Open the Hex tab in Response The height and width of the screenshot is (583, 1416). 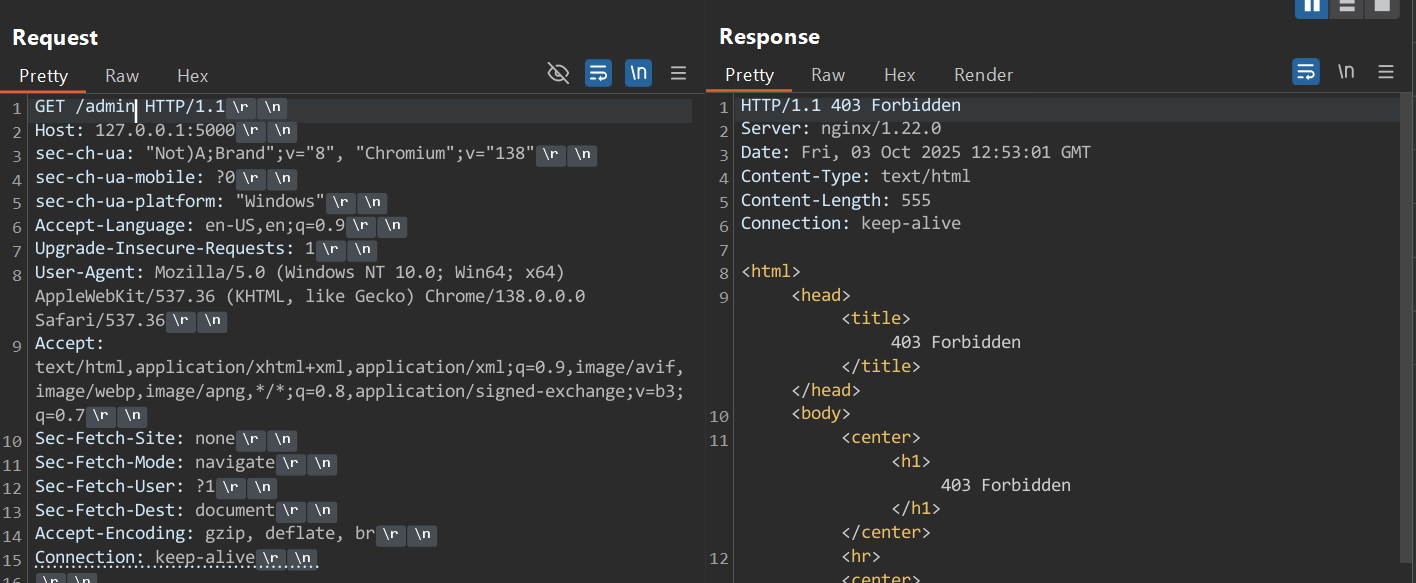[899, 75]
